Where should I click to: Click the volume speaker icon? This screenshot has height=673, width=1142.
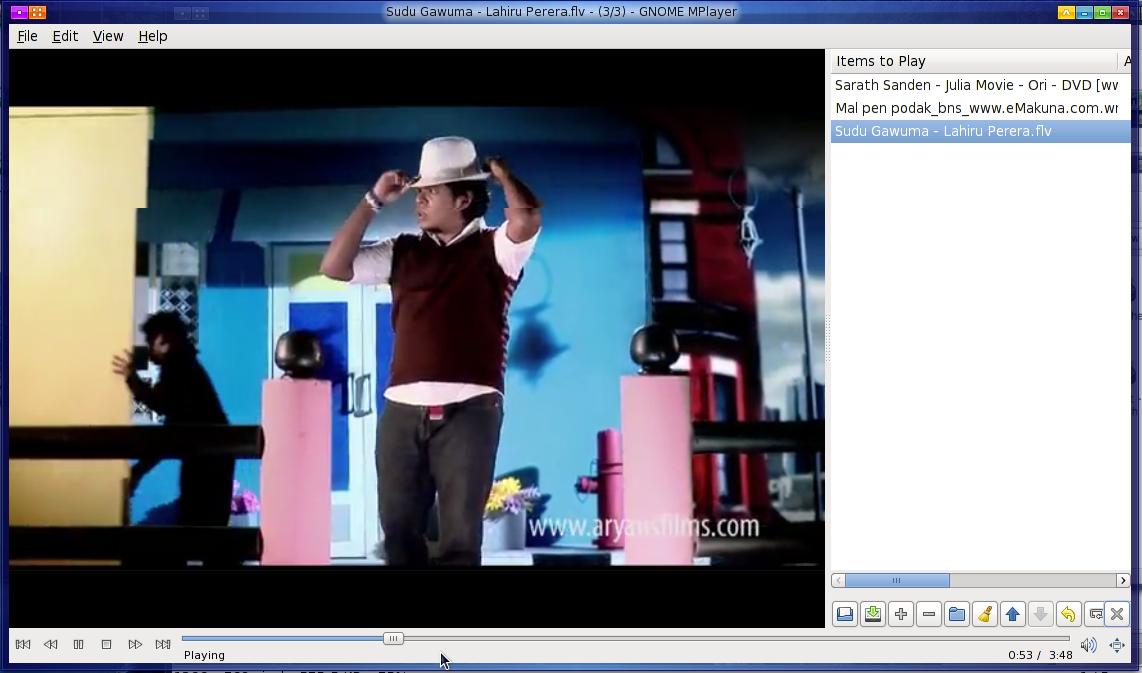pyautogui.click(x=1088, y=645)
